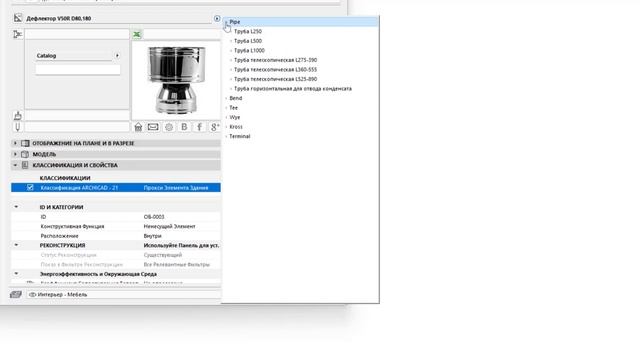Select Труба телескопическая L360-555

(x=276, y=70)
